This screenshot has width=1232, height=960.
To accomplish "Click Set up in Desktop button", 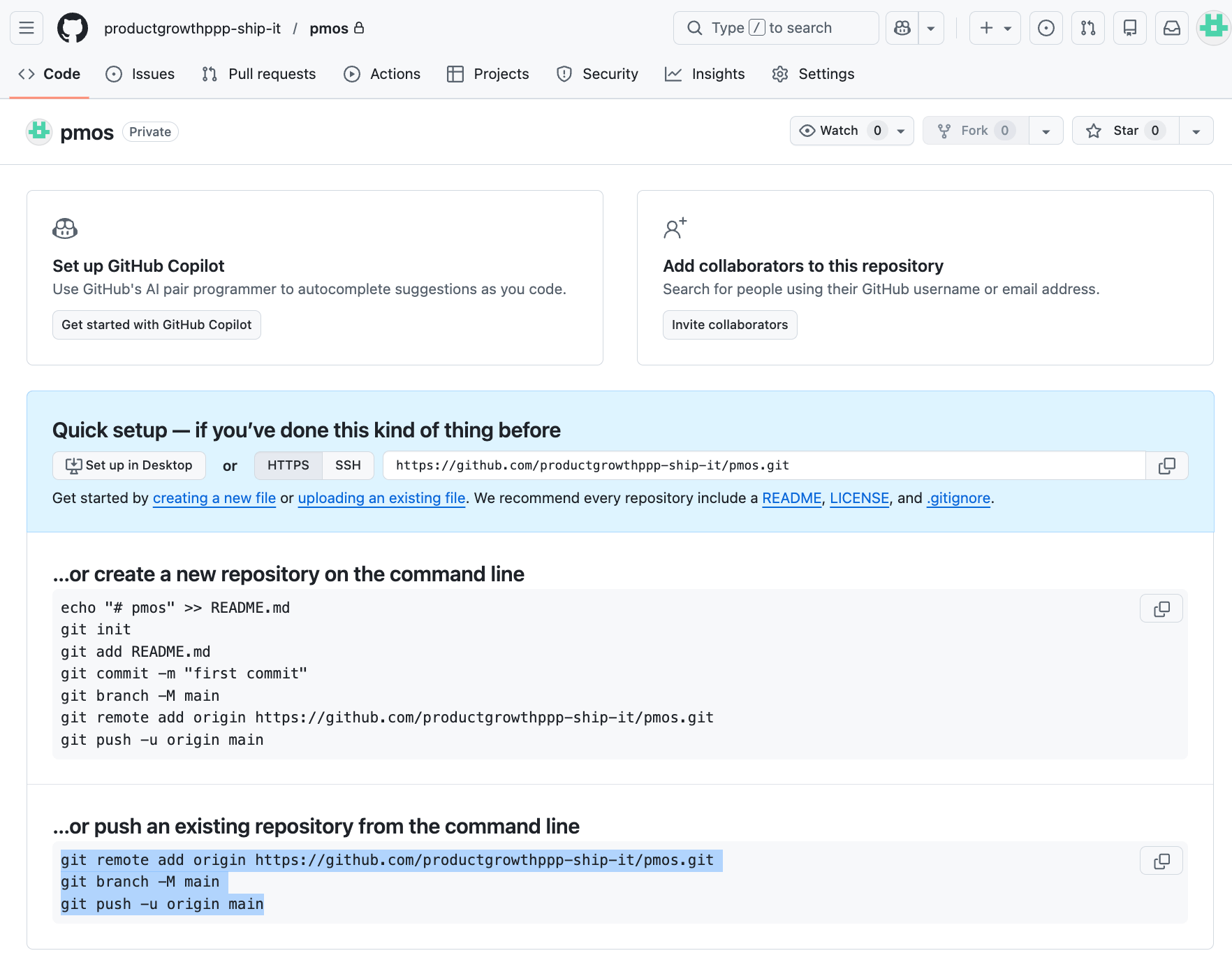I will click(129, 465).
